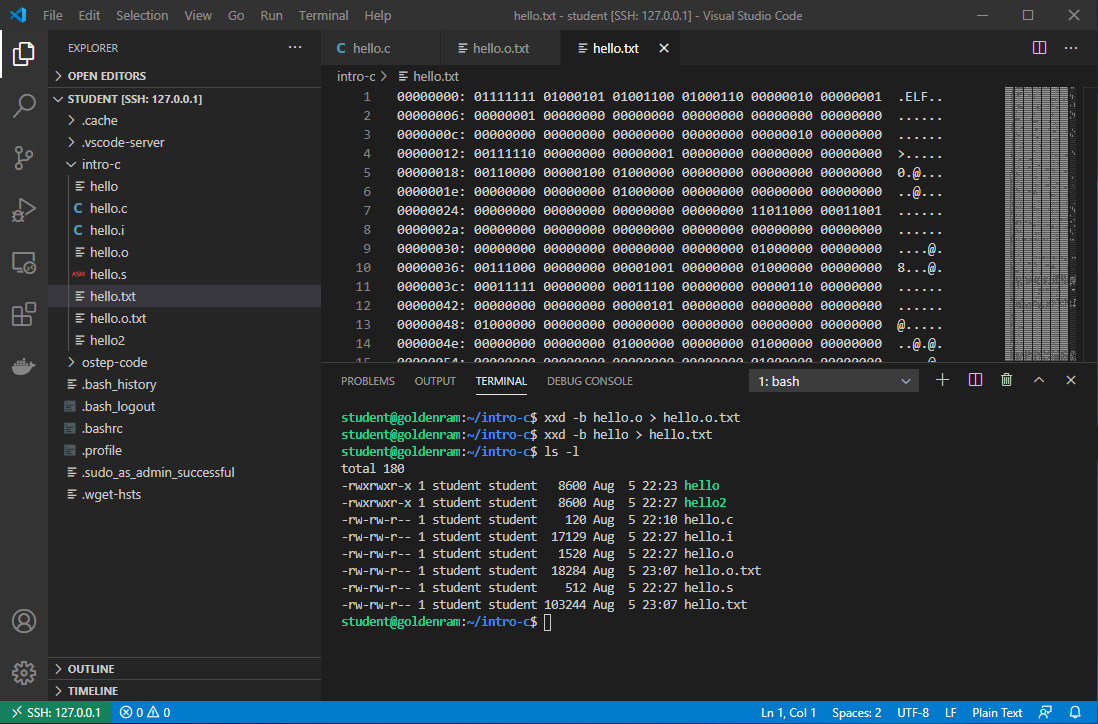Change indentation via Spaces: 2
1098x724 pixels.
click(856, 712)
